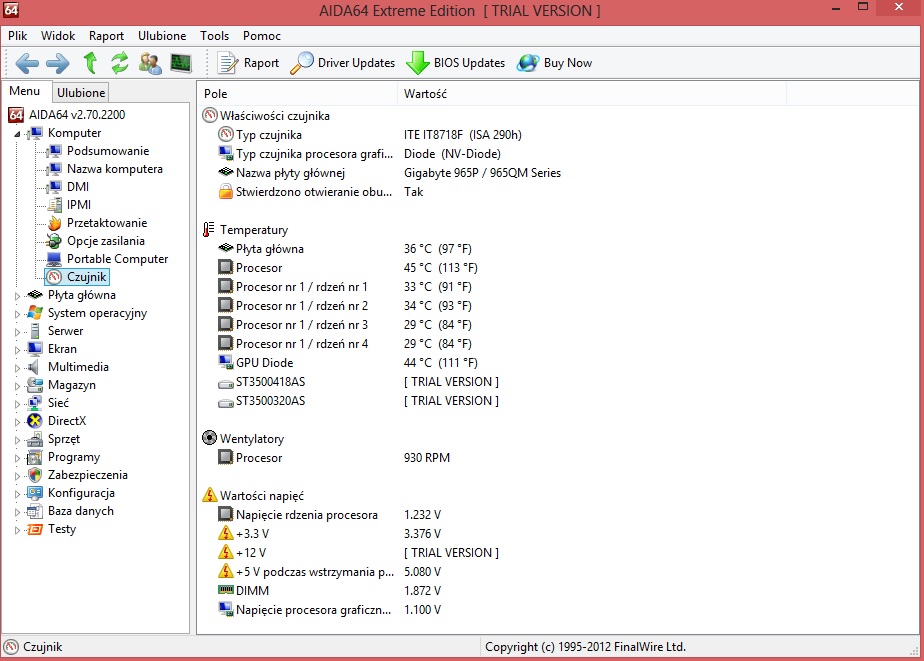Select the Właściwości czujnika group header
Image resolution: width=924 pixels, height=661 pixels.
(x=275, y=116)
